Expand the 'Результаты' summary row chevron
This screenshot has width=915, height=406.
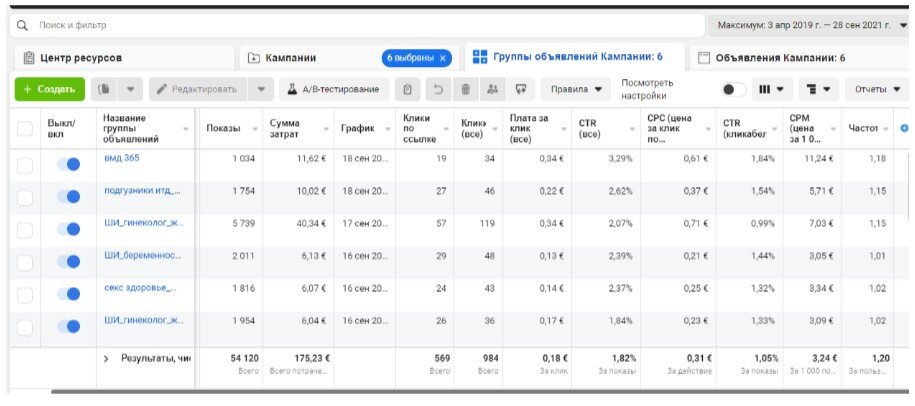[x=106, y=359]
